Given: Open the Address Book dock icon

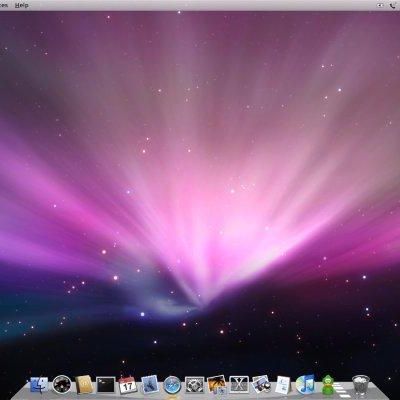Looking at the screenshot, I should click(x=83, y=385).
